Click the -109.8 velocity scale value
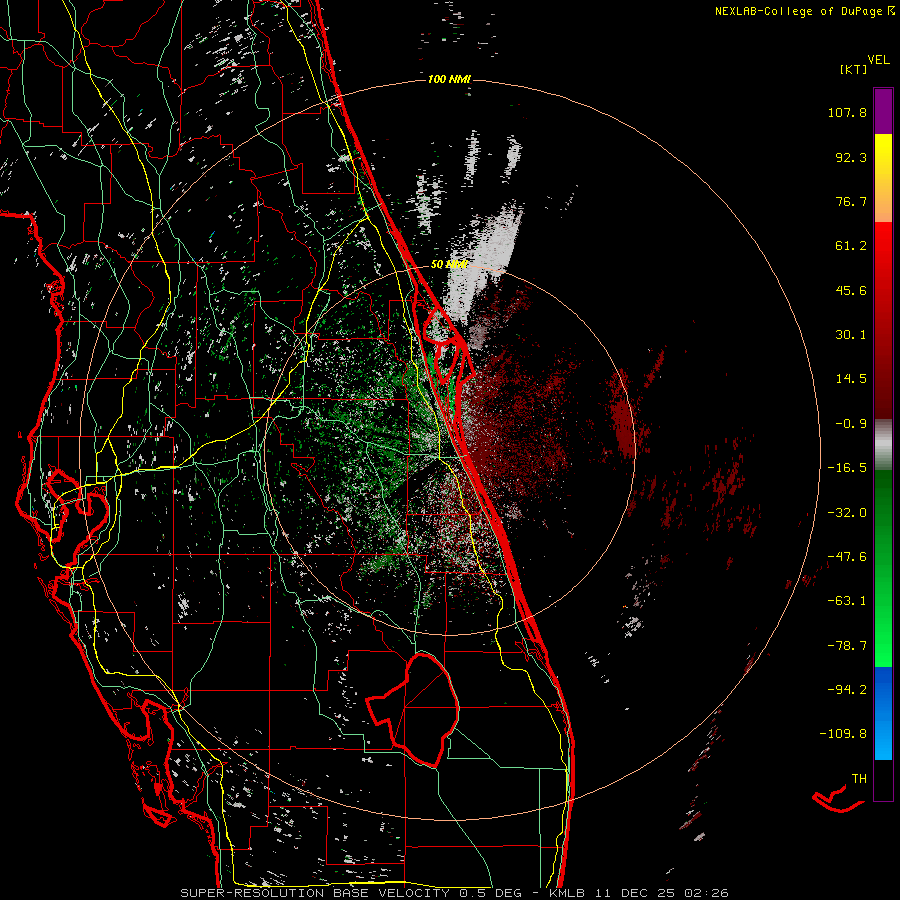 pos(843,734)
